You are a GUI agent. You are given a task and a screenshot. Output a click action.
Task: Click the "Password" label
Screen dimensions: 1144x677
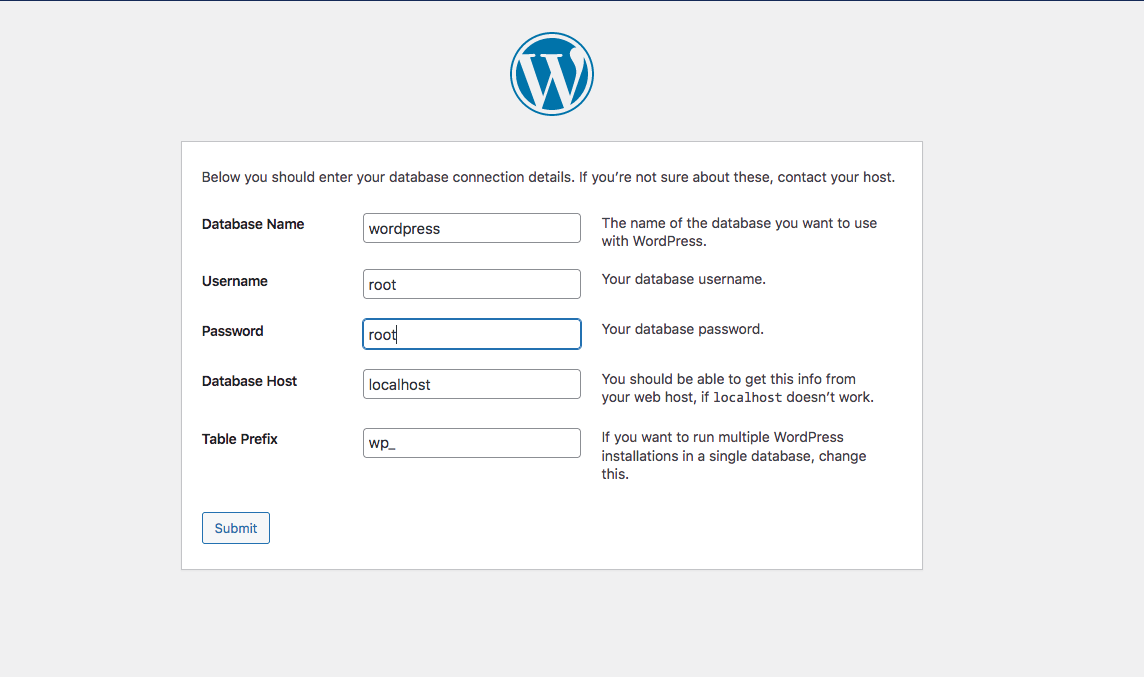click(232, 331)
